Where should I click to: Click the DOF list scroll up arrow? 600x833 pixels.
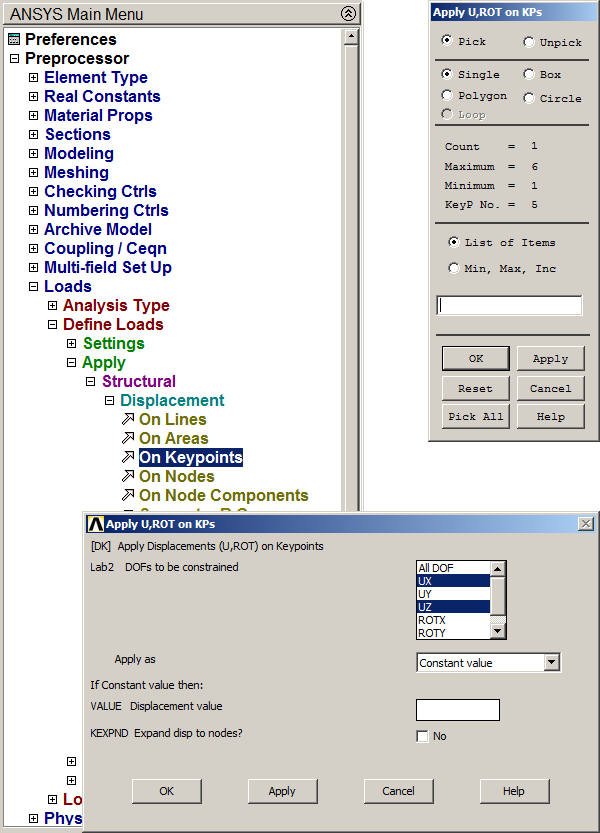(x=497, y=569)
